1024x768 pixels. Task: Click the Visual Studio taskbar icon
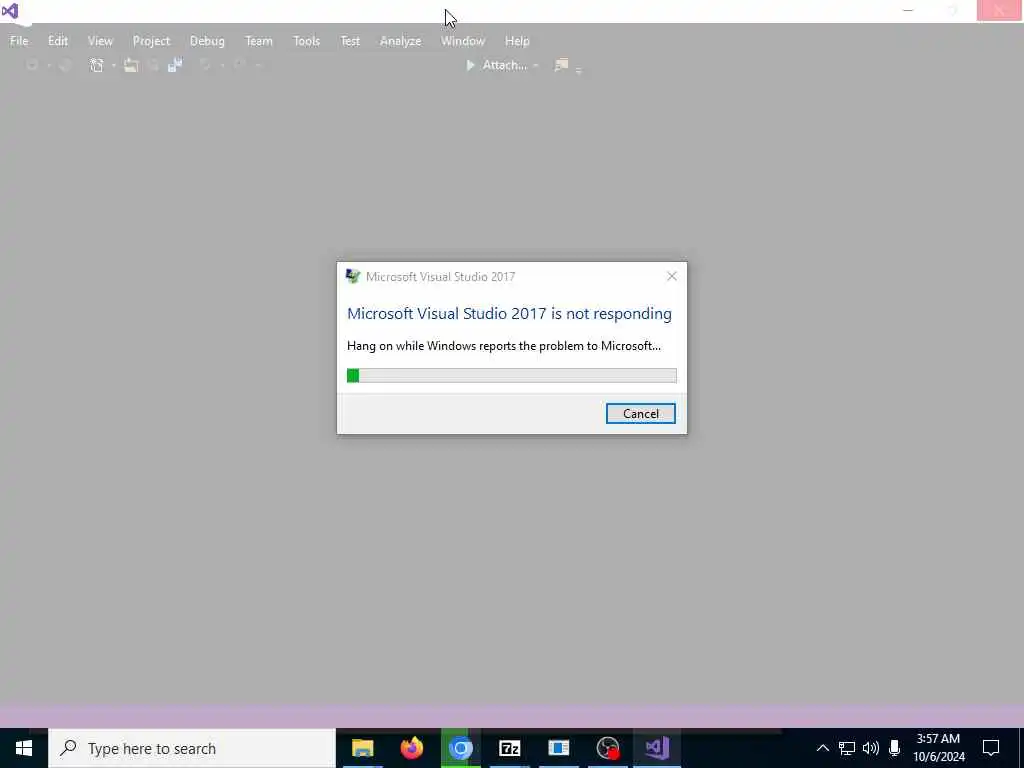[x=657, y=748]
